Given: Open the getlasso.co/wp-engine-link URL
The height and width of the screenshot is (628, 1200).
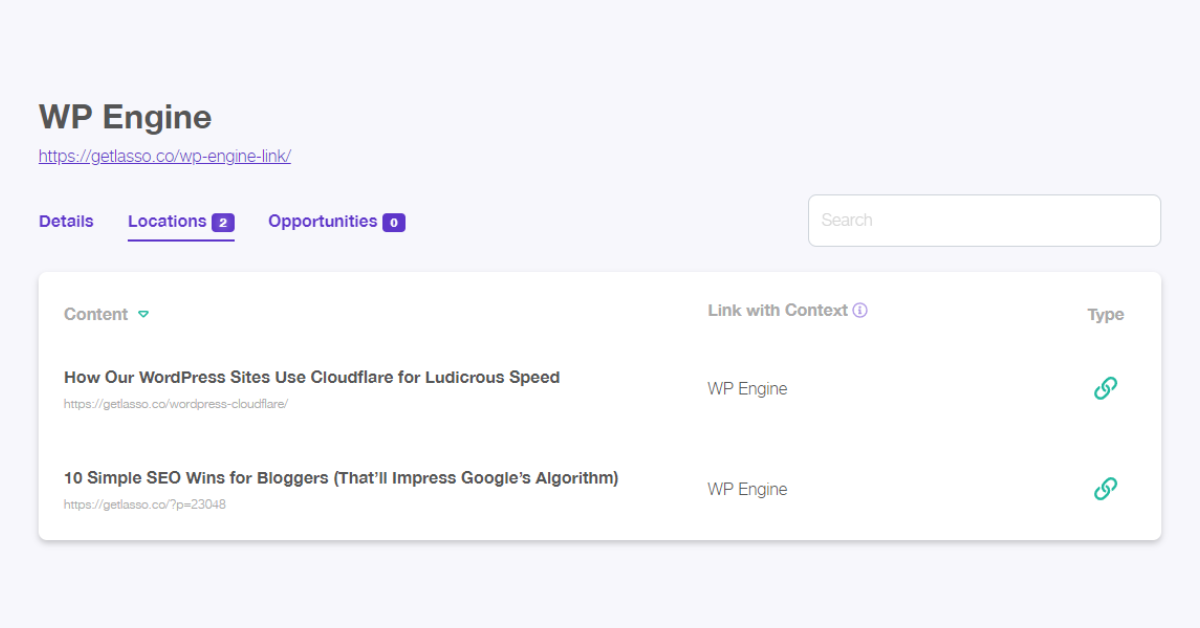Looking at the screenshot, I should [x=165, y=156].
